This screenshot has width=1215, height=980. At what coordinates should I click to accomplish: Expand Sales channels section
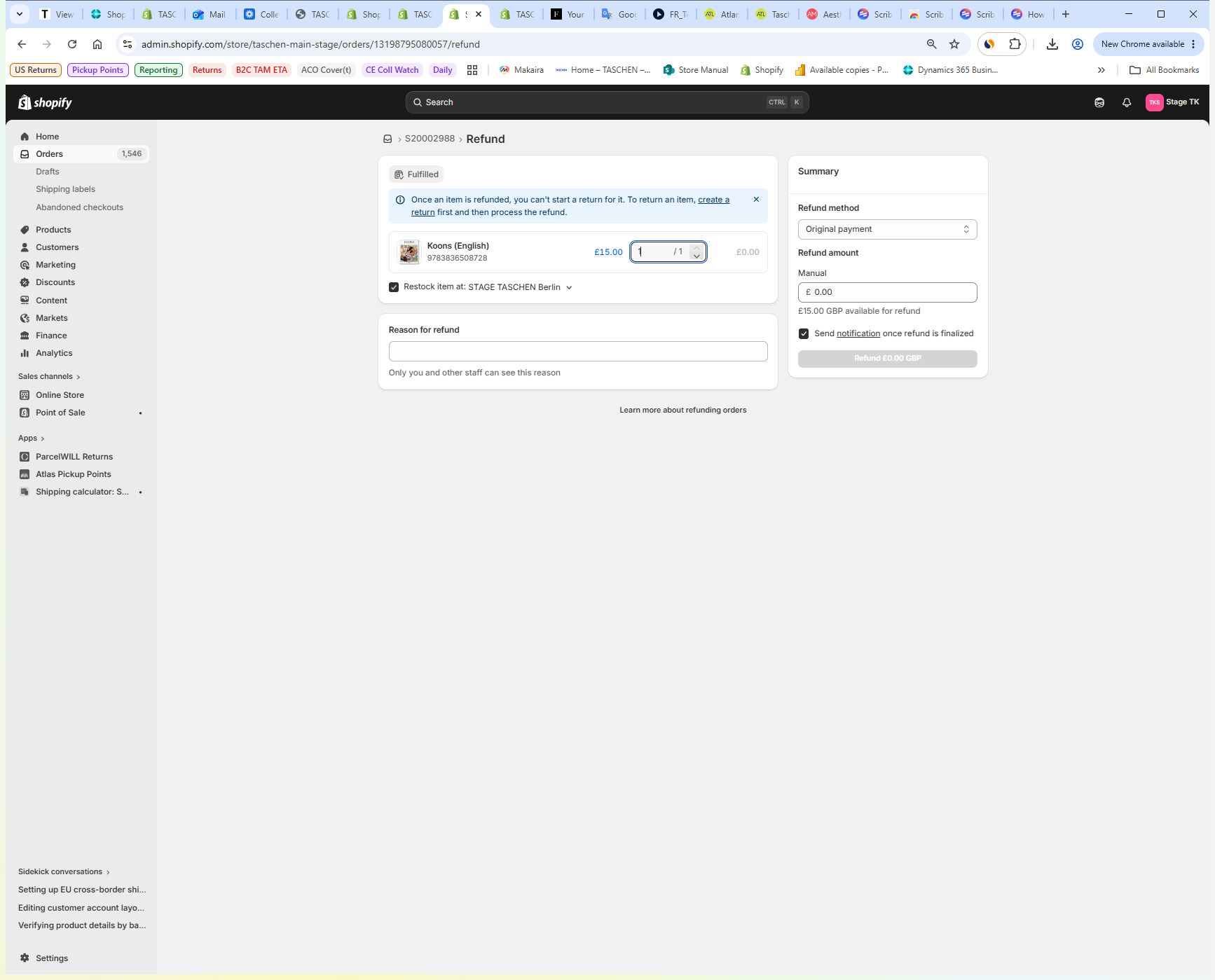tap(49, 377)
